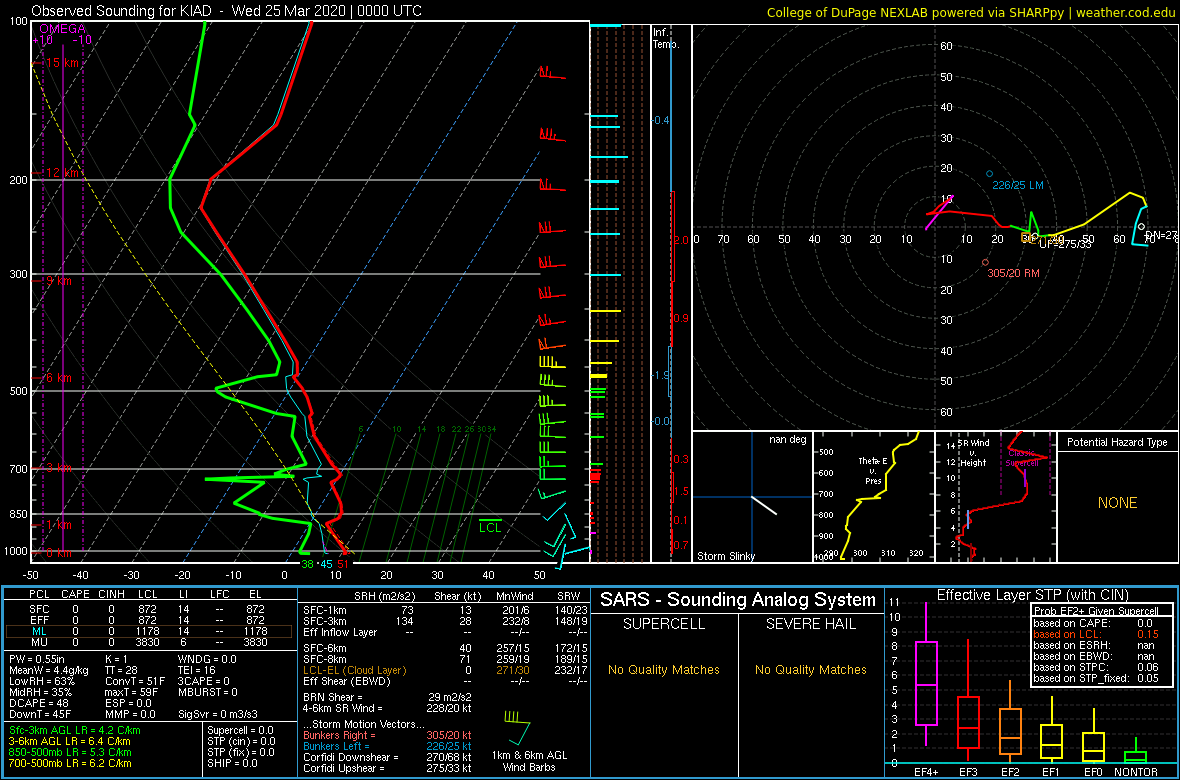Click the 6 km height marker
Viewport: 1180px width, 780px height.
[x=53, y=377]
